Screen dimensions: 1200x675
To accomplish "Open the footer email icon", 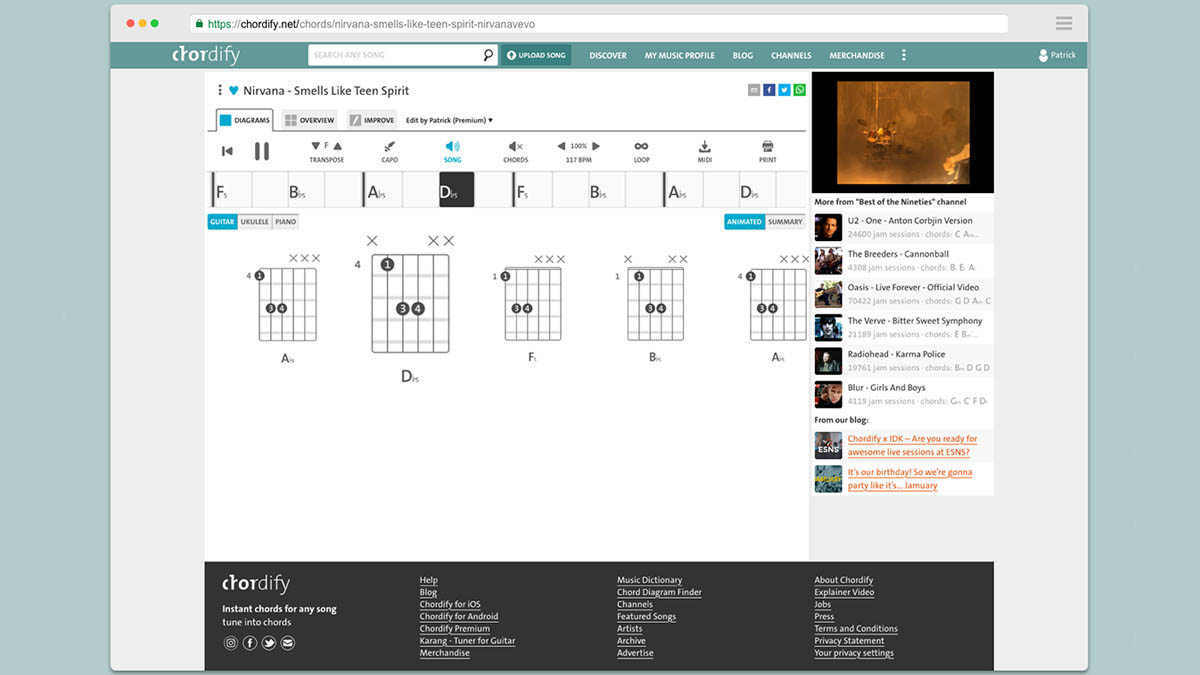I will (x=288, y=643).
